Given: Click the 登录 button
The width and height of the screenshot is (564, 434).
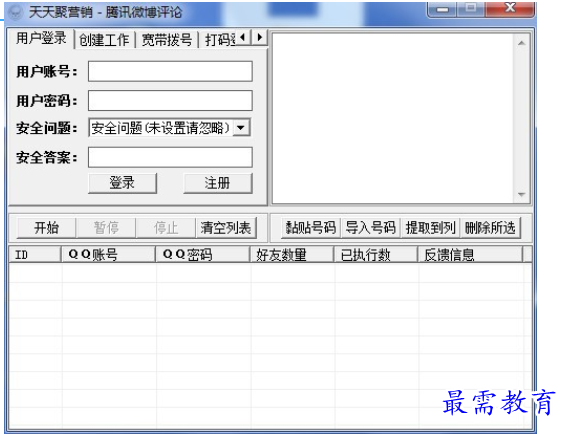Looking at the screenshot, I should point(122,183).
